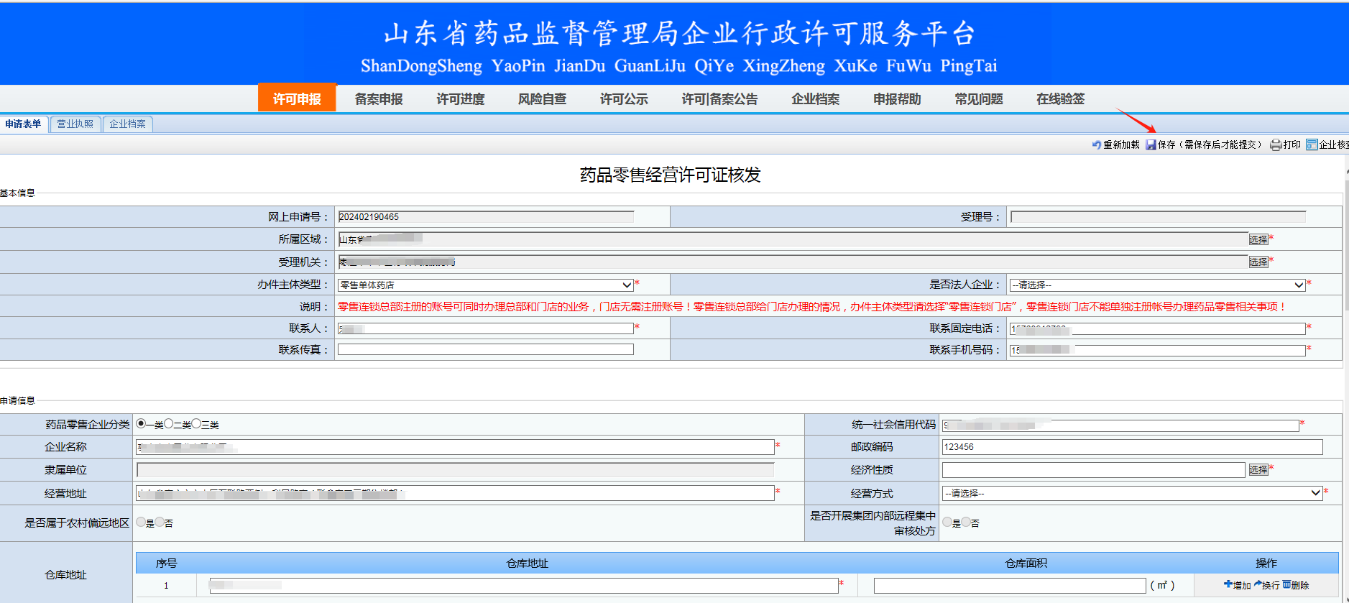Click 选择 button next to 经济性质

1258,470
